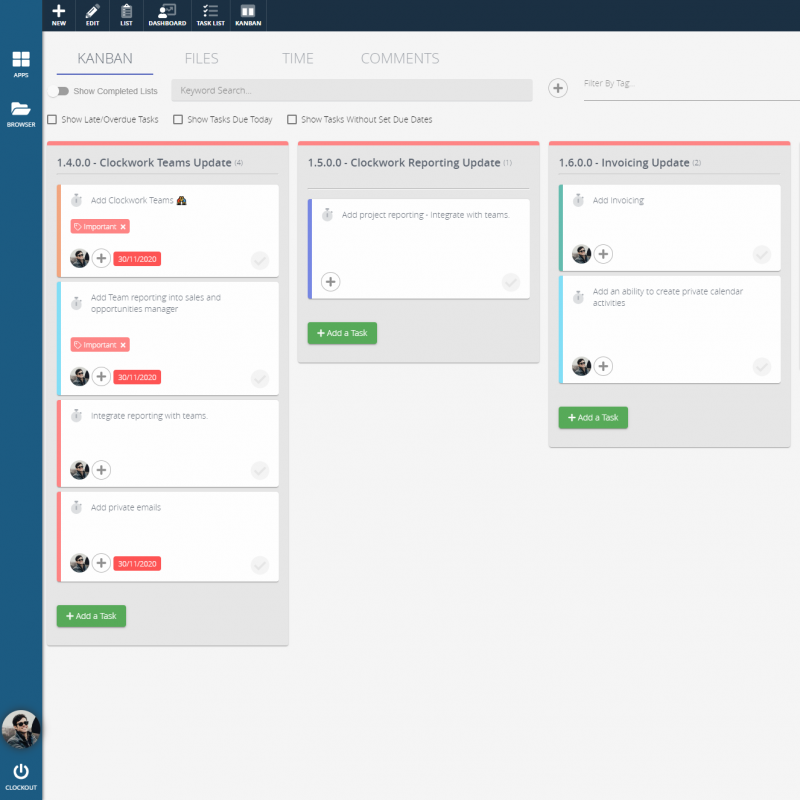
Task: Click the 1.5.0.0 - Clockwork Reporting Update title
Action: point(404,163)
